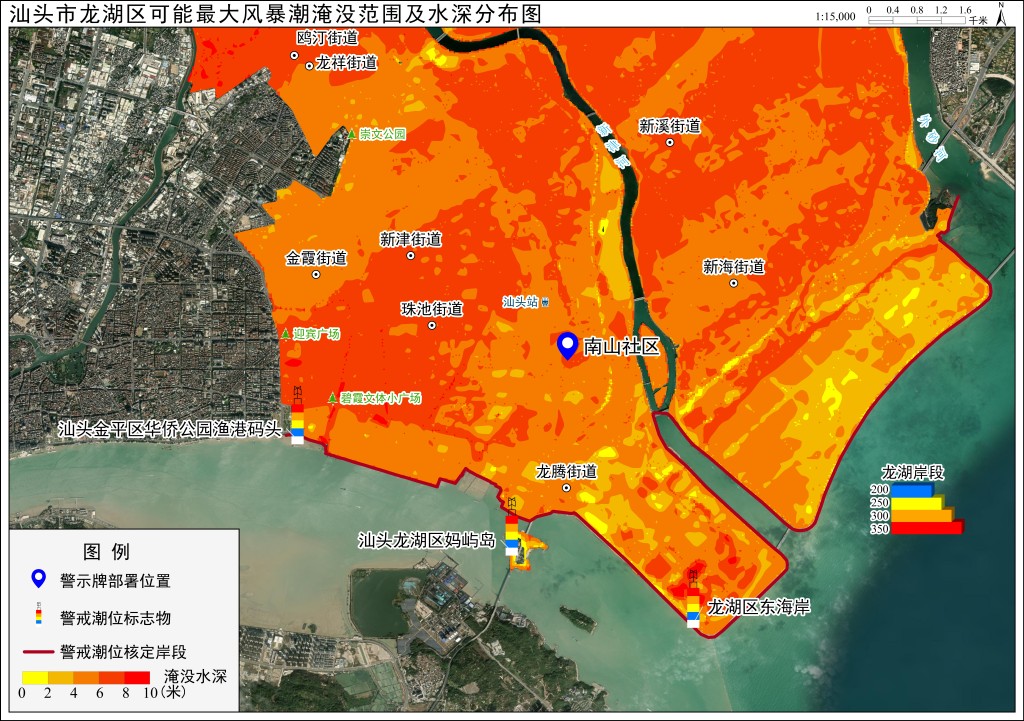Click the 碧霞文体小广场 label
Viewport: 1024px width, 721px height.
[x=381, y=398]
